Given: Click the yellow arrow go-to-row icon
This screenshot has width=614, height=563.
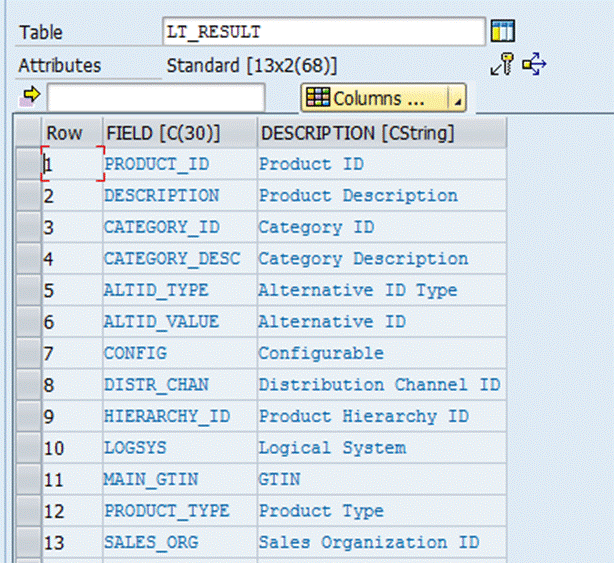Looking at the screenshot, I should [30, 97].
